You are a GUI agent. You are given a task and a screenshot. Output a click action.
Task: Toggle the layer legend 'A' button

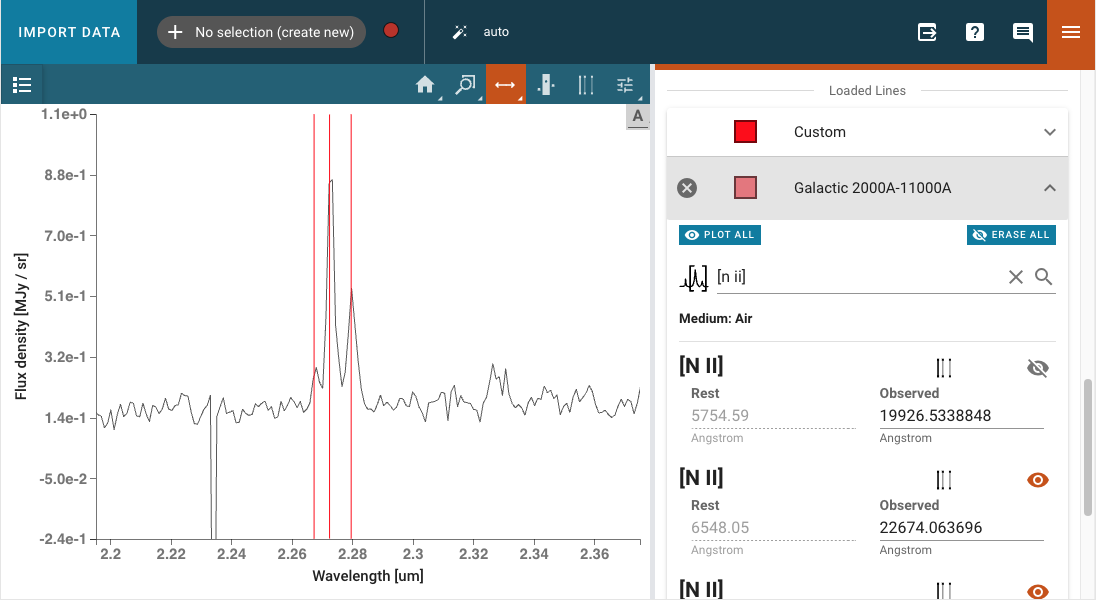coord(637,116)
